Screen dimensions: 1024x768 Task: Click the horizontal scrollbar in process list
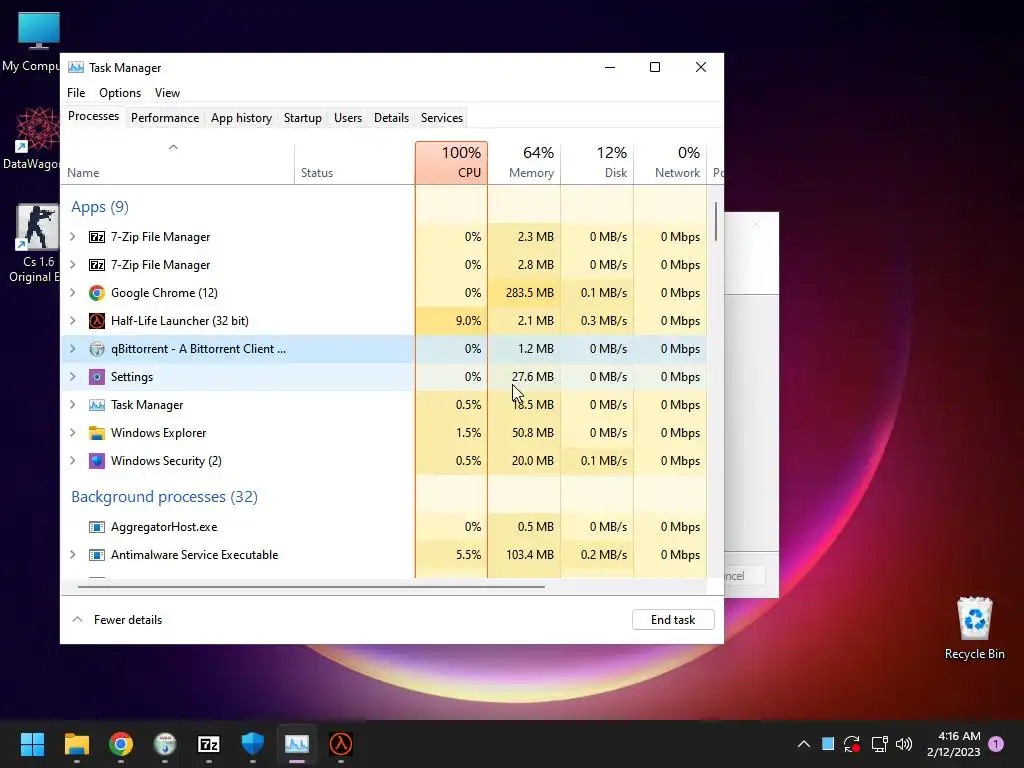coord(311,587)
